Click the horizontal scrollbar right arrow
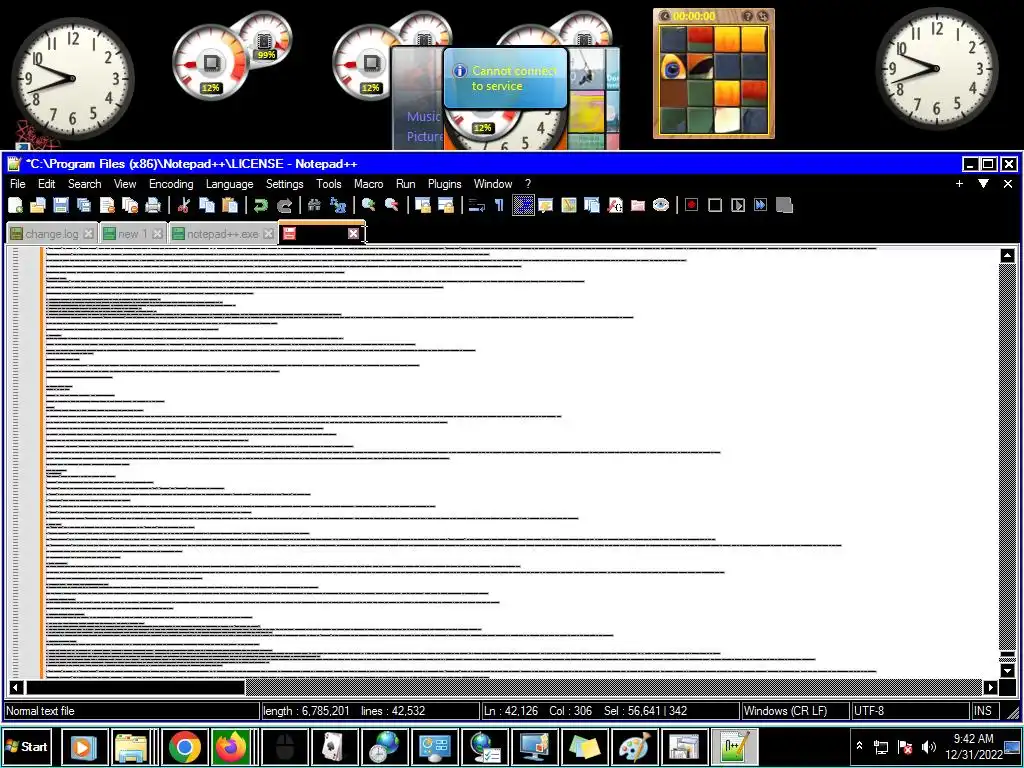 point(991,687)
